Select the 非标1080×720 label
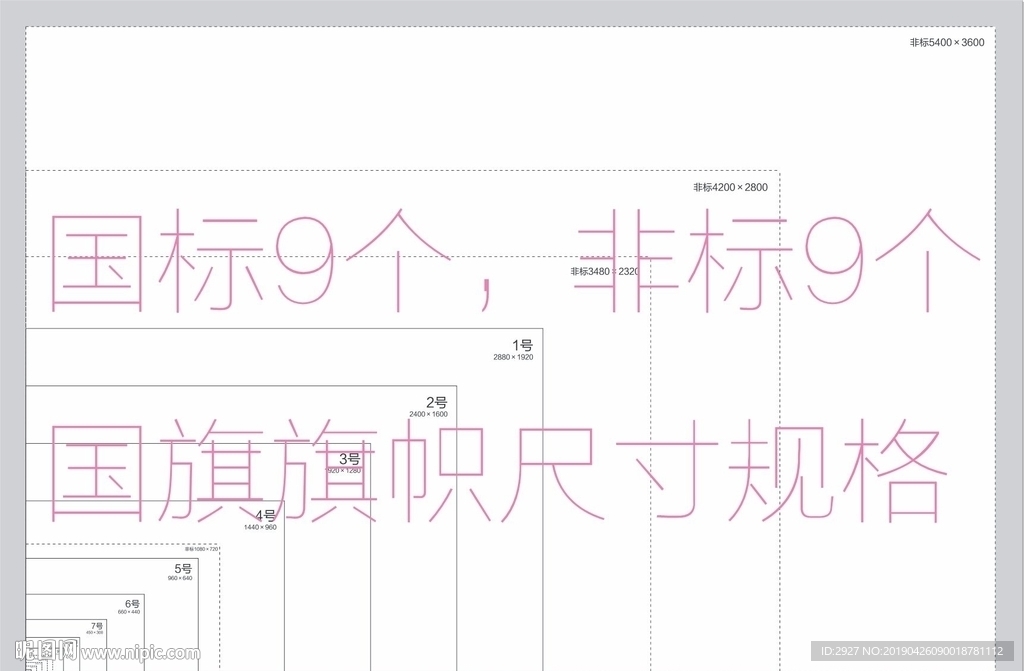Screen dimensions: 1024x671 coord(201,549)
